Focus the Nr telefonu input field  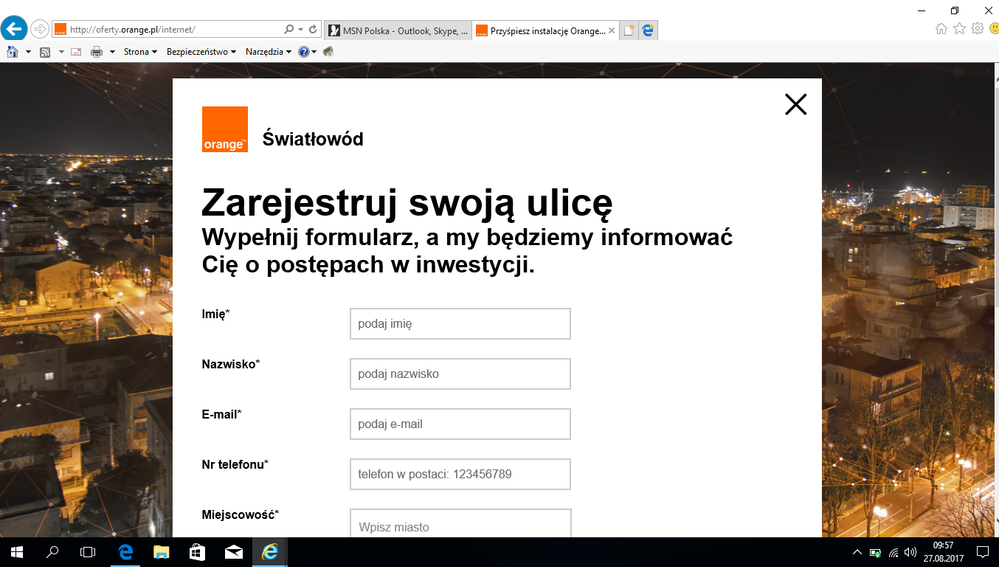(460, 474)
